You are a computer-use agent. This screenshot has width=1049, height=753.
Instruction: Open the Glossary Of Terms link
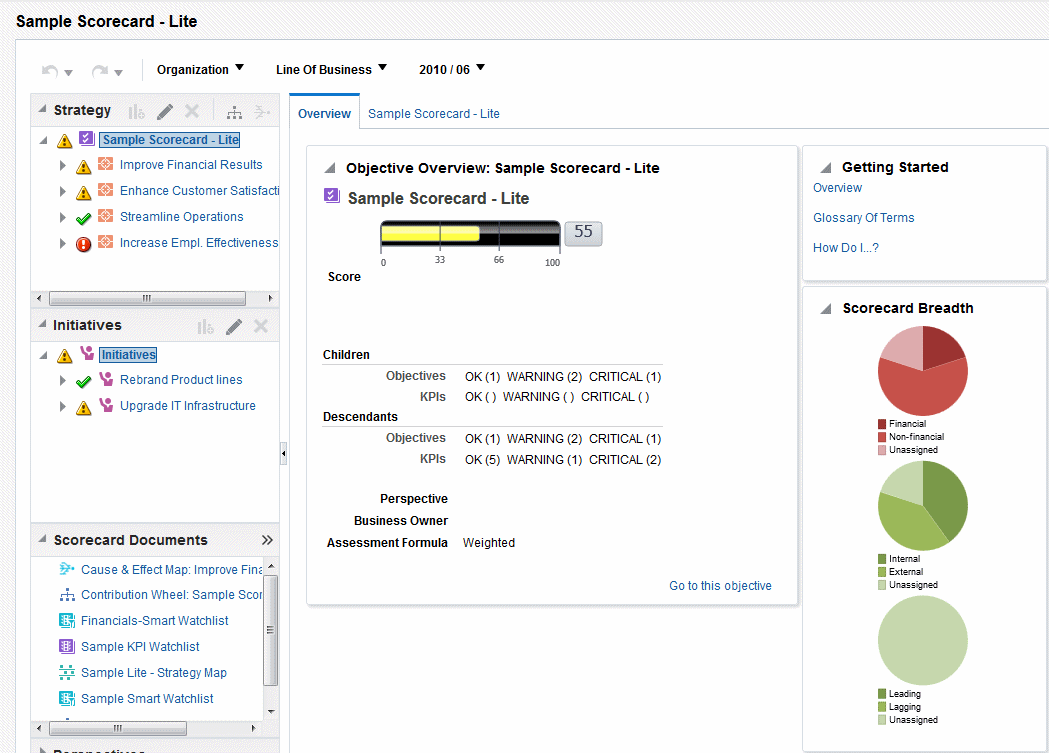click(x=863, y=217)
